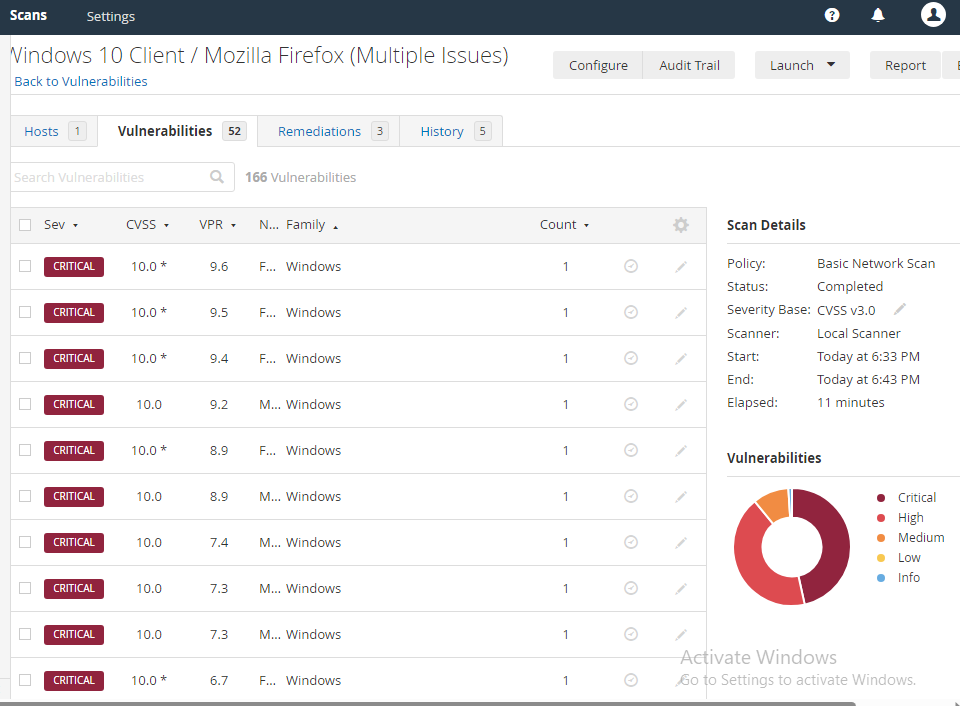Click the Critical legend color dot

[881, 498]
